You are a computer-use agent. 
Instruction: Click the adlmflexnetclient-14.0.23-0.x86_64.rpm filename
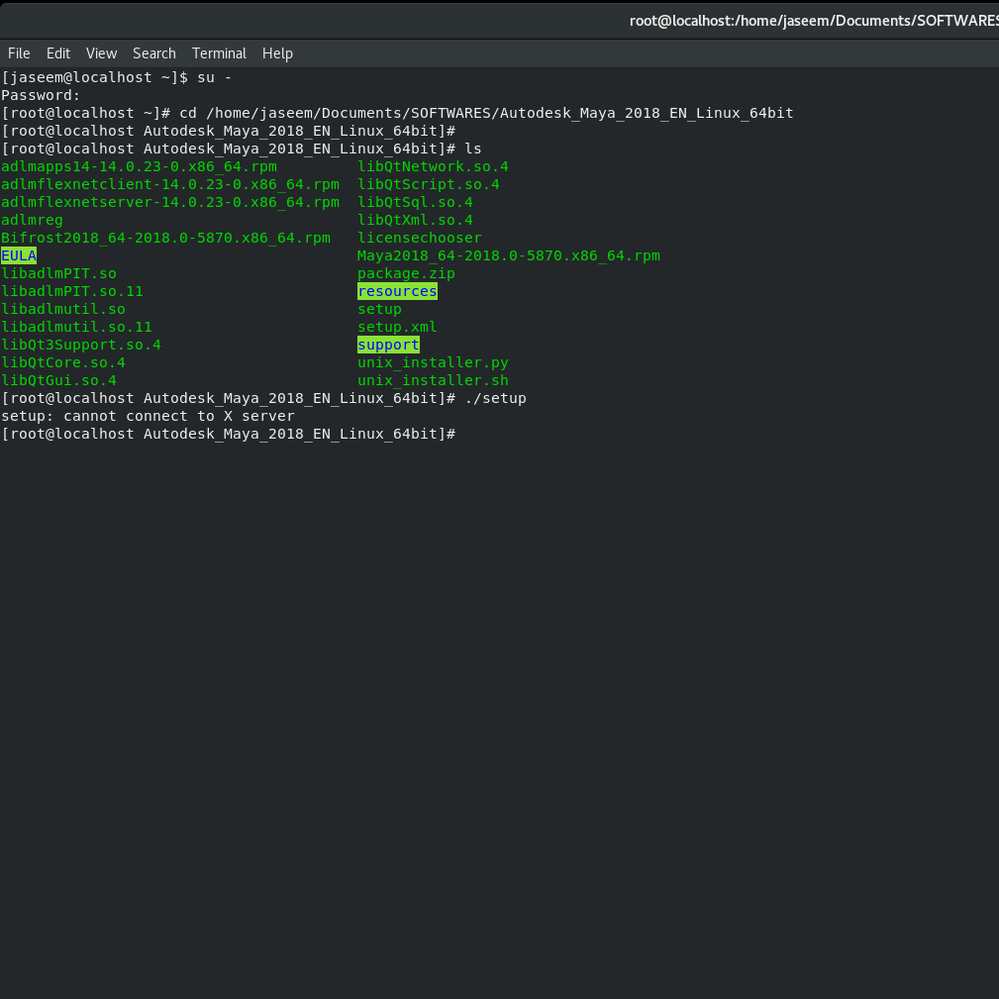coord(170,184)
